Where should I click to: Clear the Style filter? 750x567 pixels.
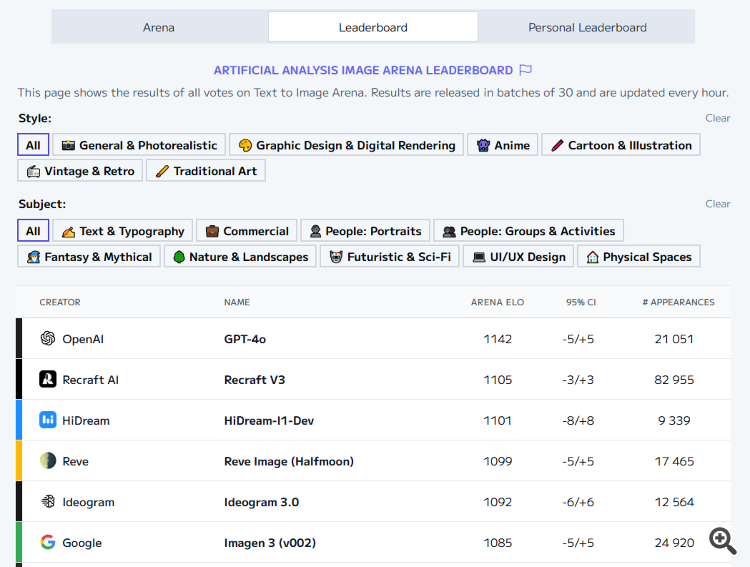[717, 118]
